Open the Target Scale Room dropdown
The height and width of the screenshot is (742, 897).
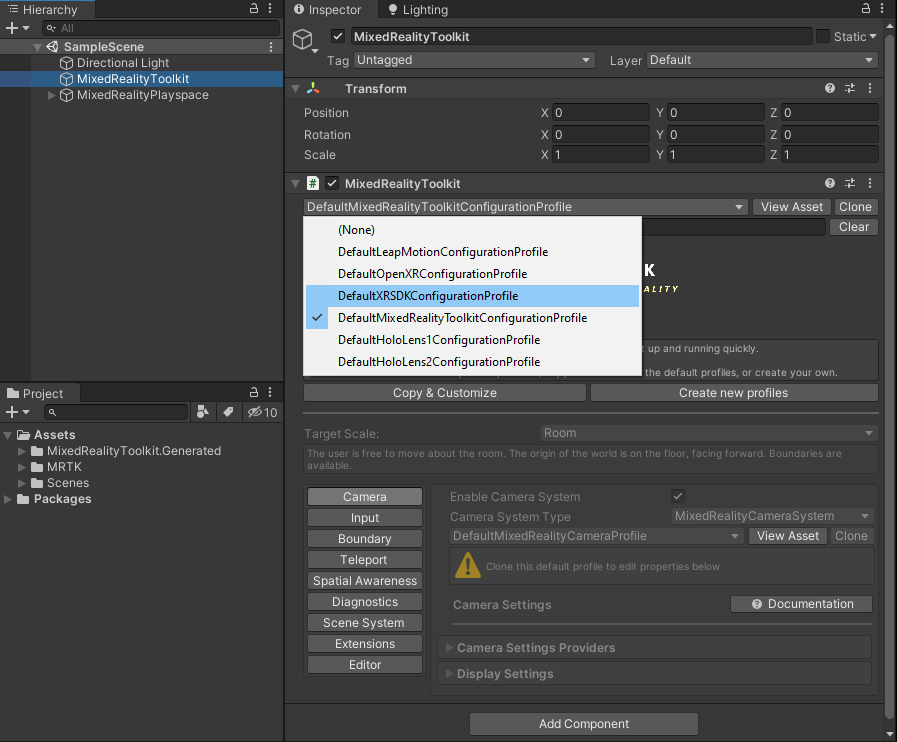pos(709,433)
